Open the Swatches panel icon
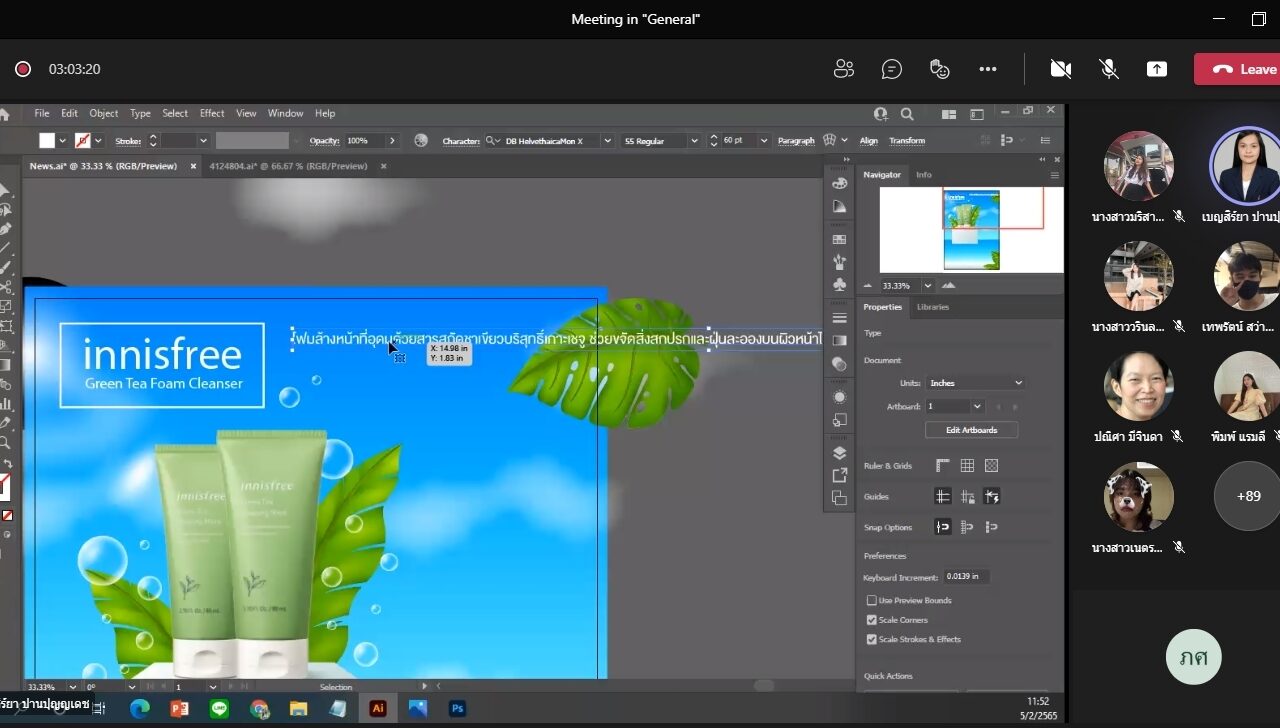 pos(840,240)
